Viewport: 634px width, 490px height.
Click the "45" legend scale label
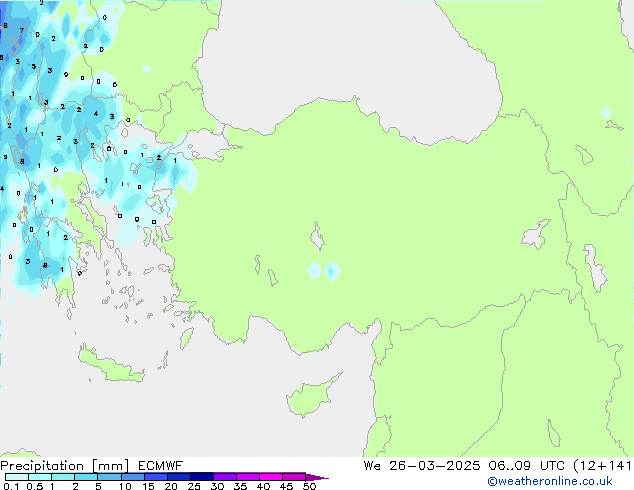[x=286, y=486]
